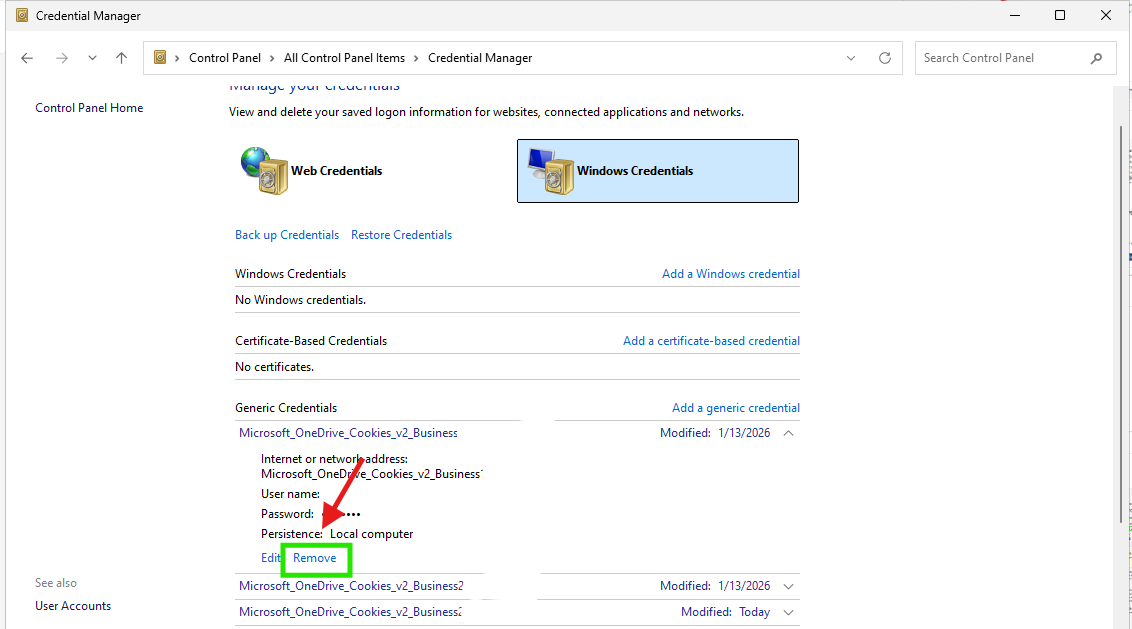The width and height of the screenshot is (1132, 629).
Task: Click Restore Credentials link
Action: [401, 235]
